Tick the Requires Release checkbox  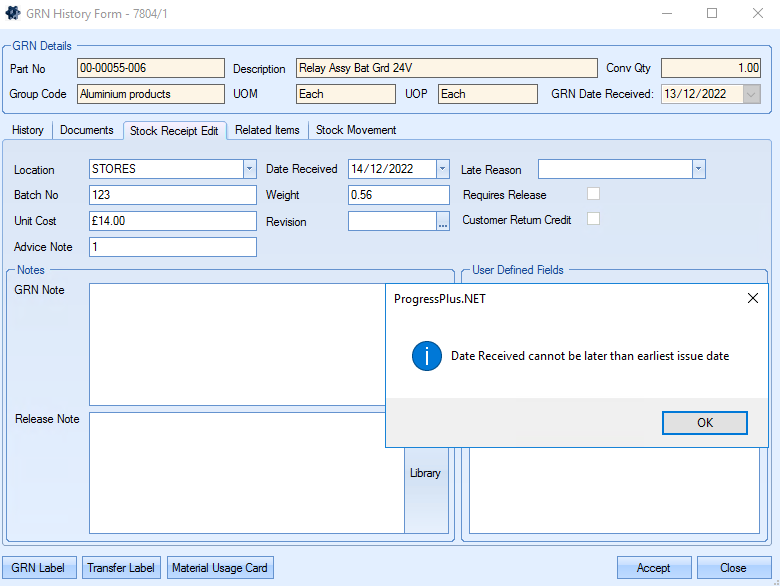593,194
